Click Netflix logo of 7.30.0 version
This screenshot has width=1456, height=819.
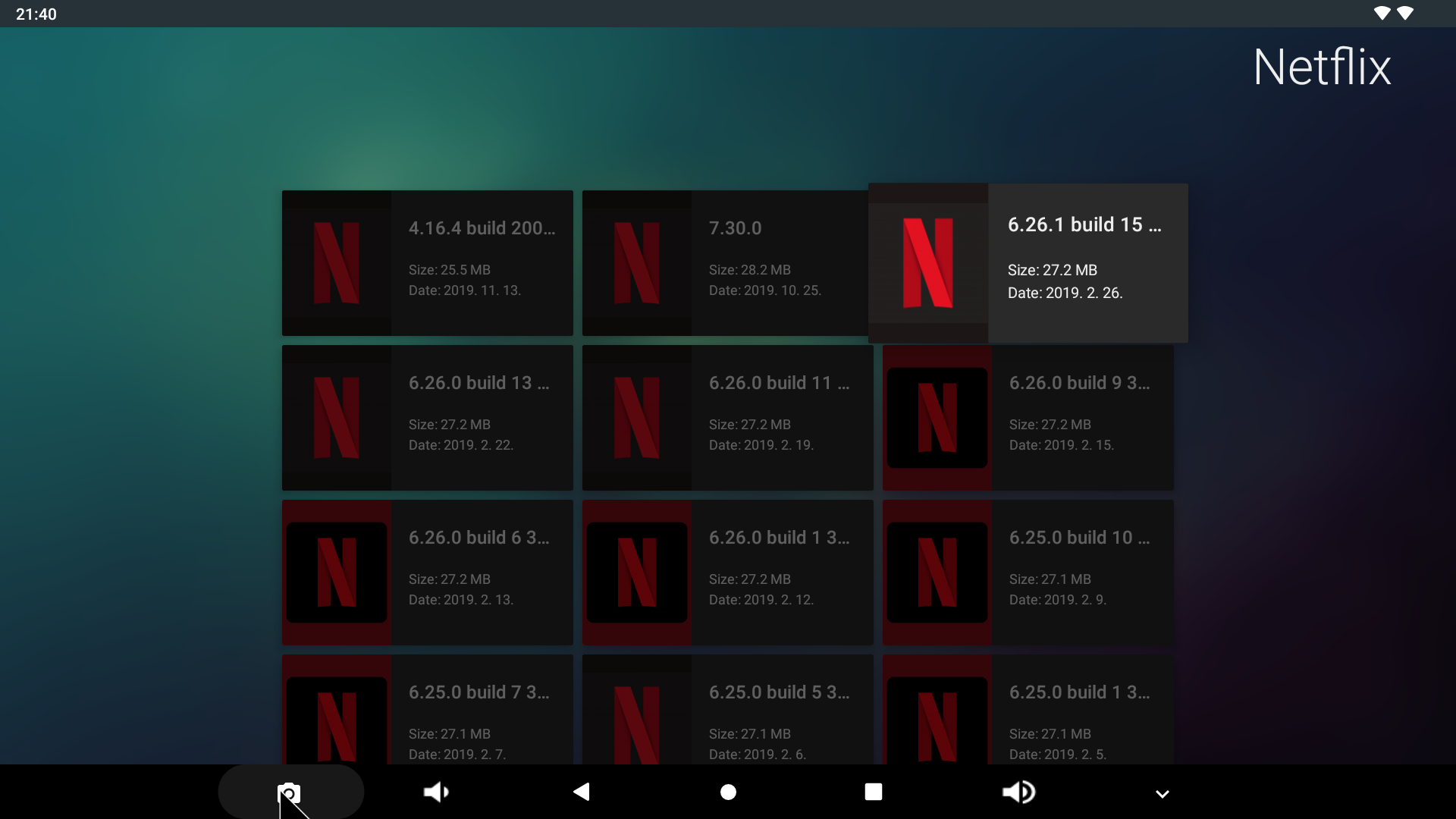(x=637, y=263)
